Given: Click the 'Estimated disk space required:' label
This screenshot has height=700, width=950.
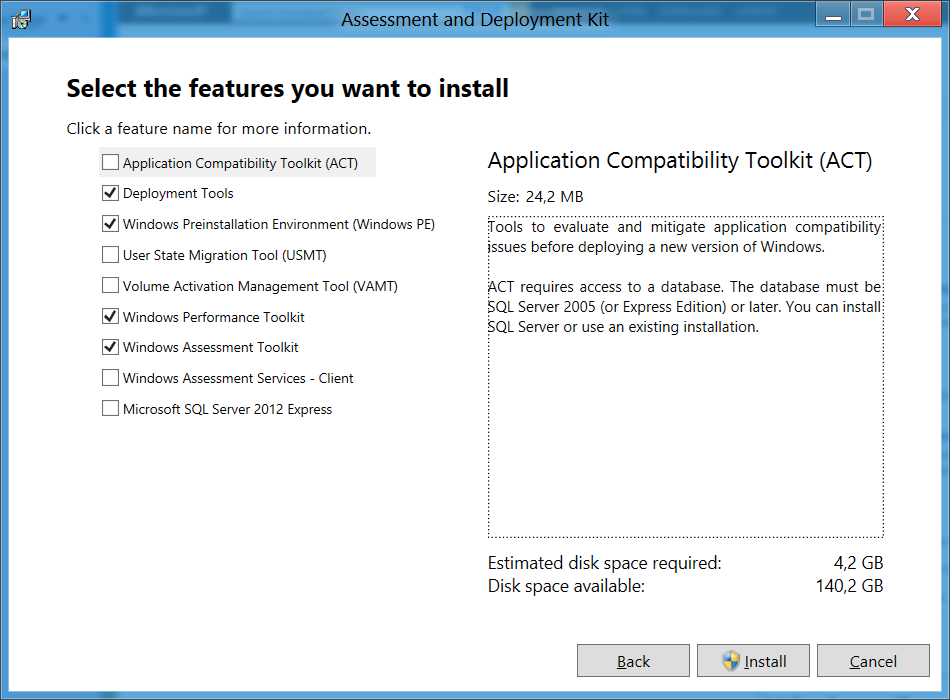Looking at the screenshot, I should tap(605, 563).
